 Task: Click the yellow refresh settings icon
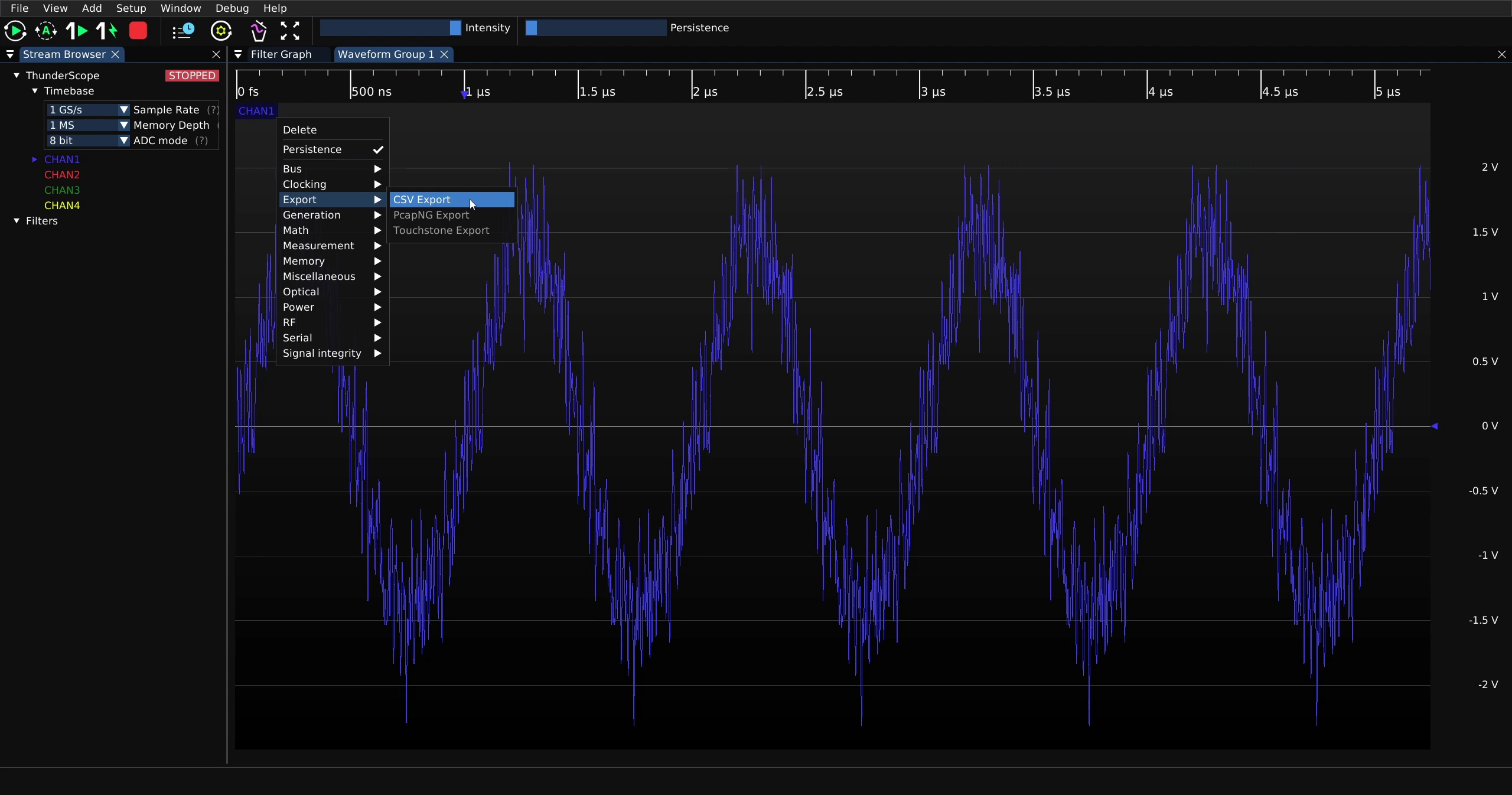[x=221, y=31]
